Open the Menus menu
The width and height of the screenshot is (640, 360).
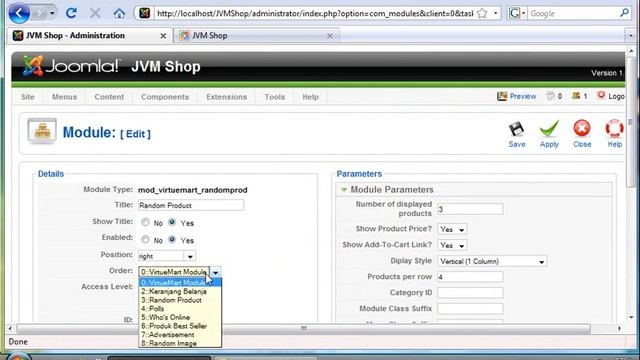[x=64, y=97]
